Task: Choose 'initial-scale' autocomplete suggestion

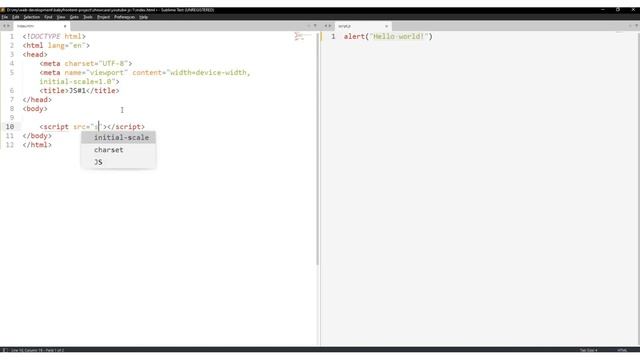Action: pos(118,138)
